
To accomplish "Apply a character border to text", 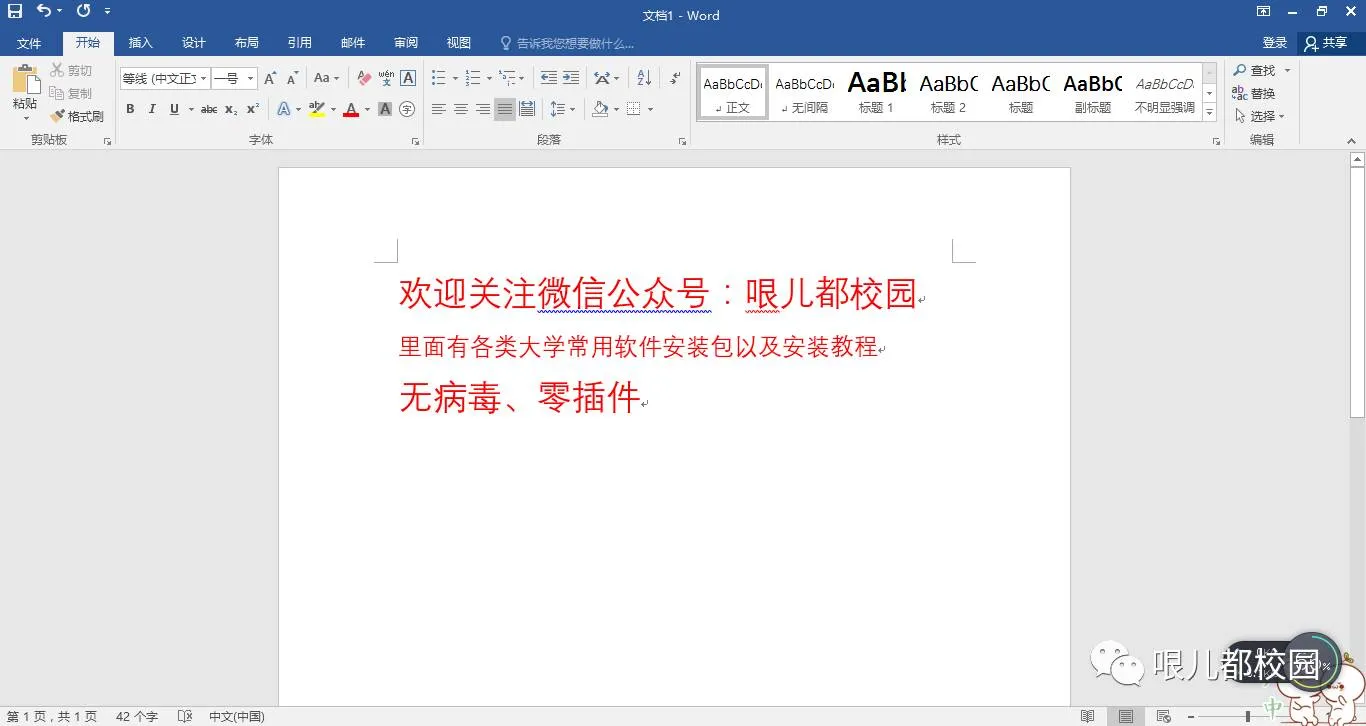I will pos(408,78).
